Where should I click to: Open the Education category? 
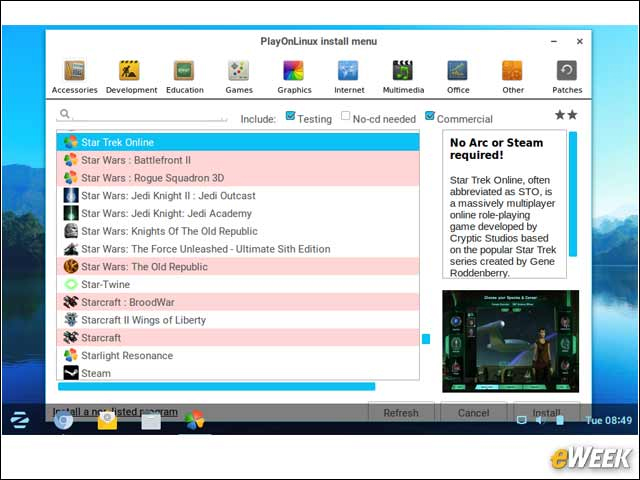184,77
